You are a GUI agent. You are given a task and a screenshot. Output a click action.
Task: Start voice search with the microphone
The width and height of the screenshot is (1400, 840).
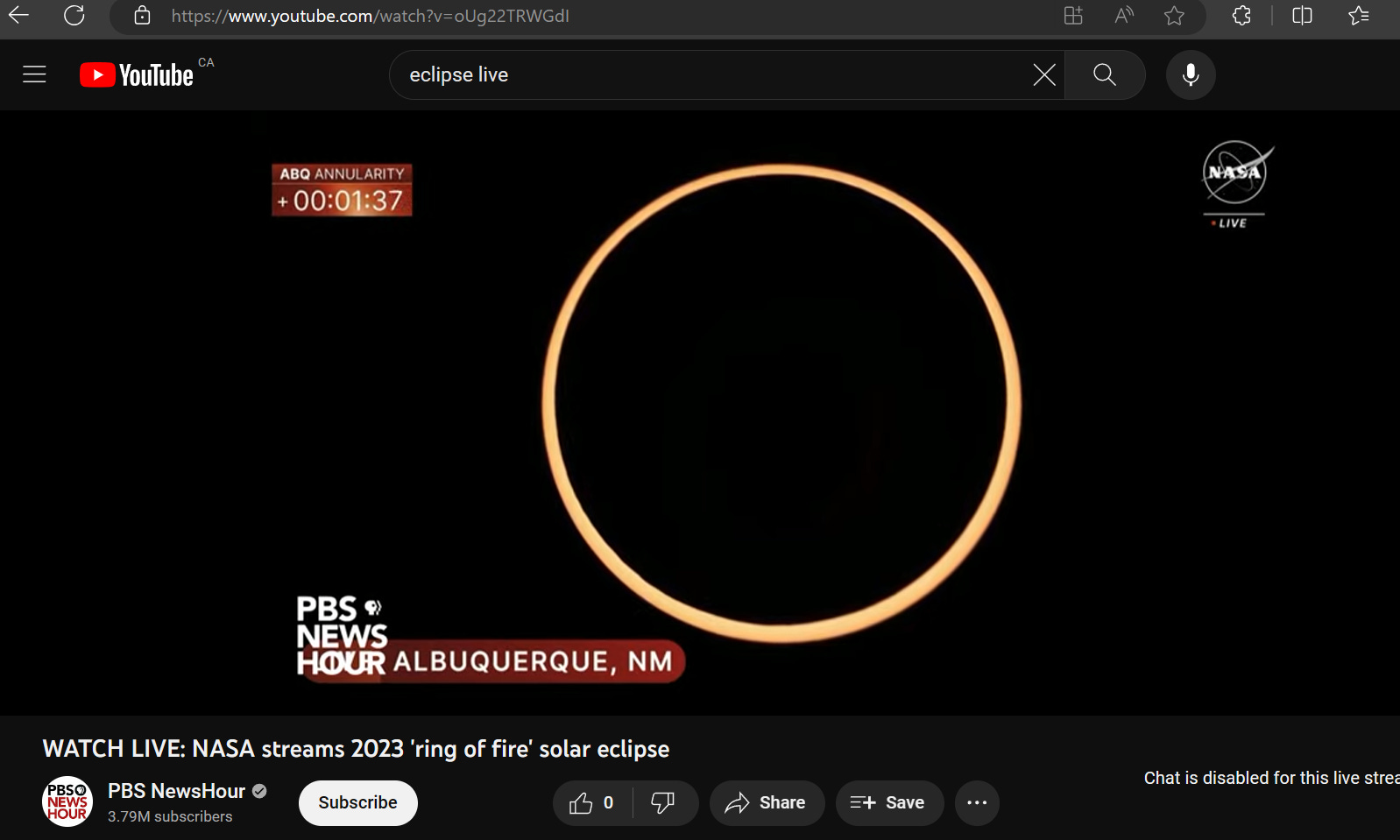pos(1191,74)
